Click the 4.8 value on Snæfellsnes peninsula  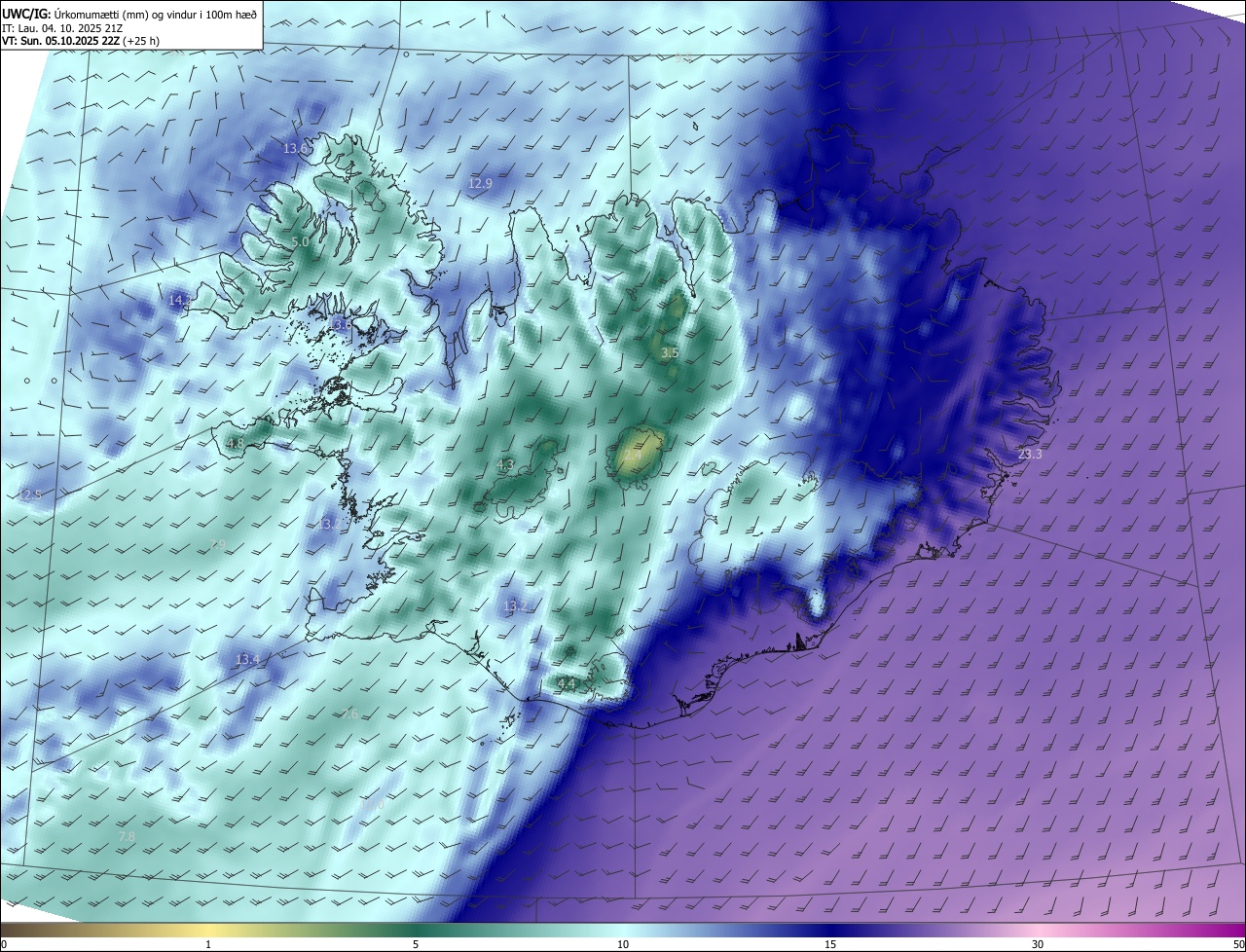point(235,443)
